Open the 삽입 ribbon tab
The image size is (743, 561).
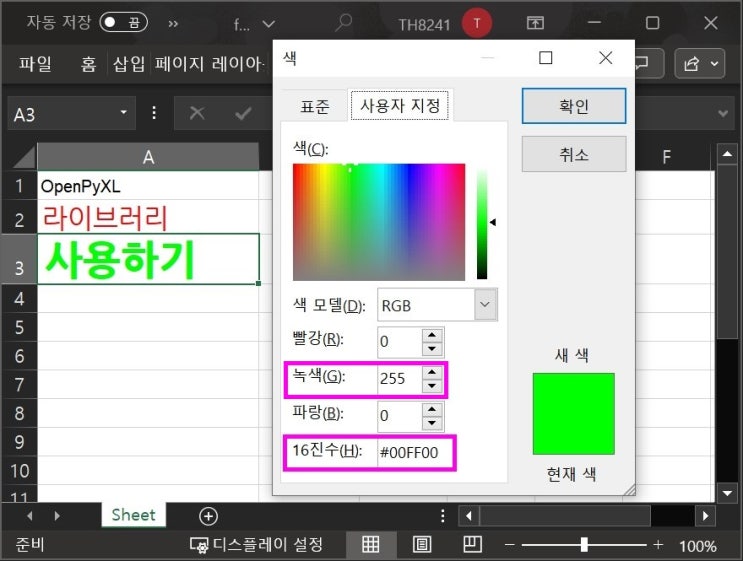click(129, 64)
